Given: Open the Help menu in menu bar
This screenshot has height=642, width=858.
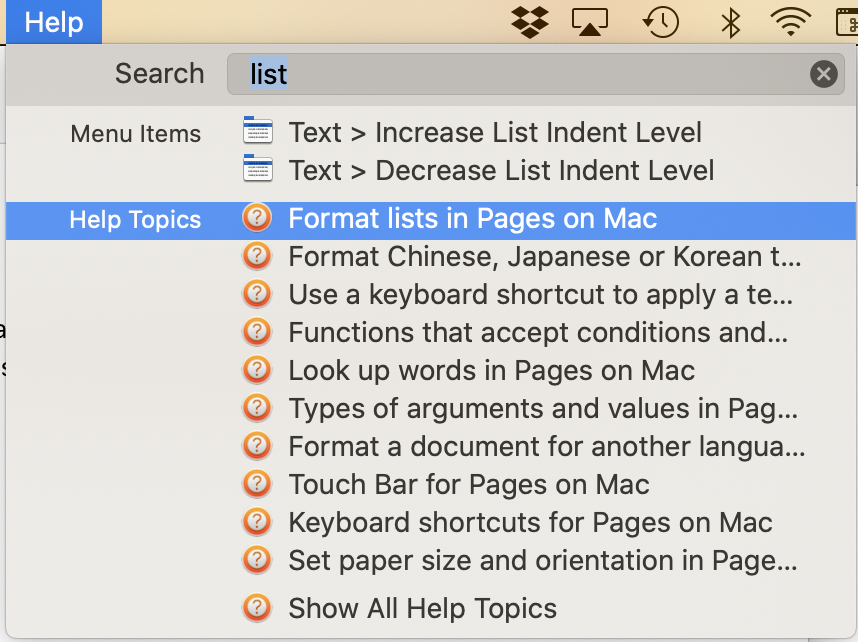Looking at the screenshot, I should point(54,22).
